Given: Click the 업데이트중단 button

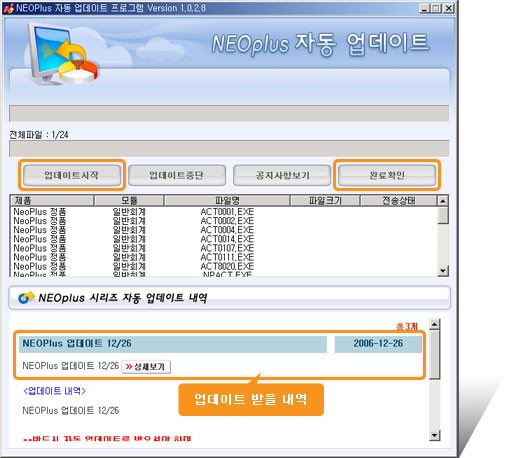Looking at the screenshot, I should tap(177, 175).
